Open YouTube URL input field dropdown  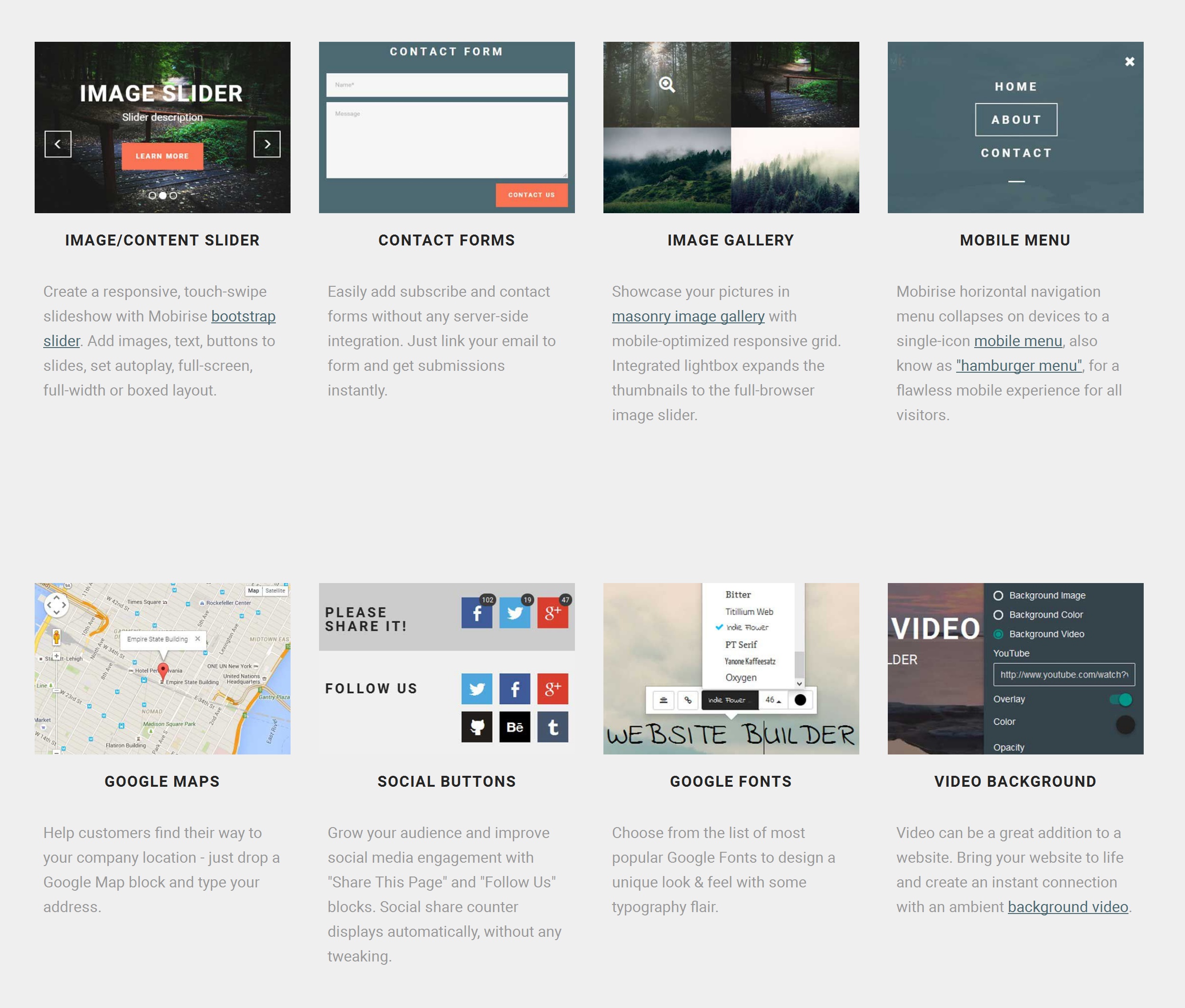[x=1063, y=674]
